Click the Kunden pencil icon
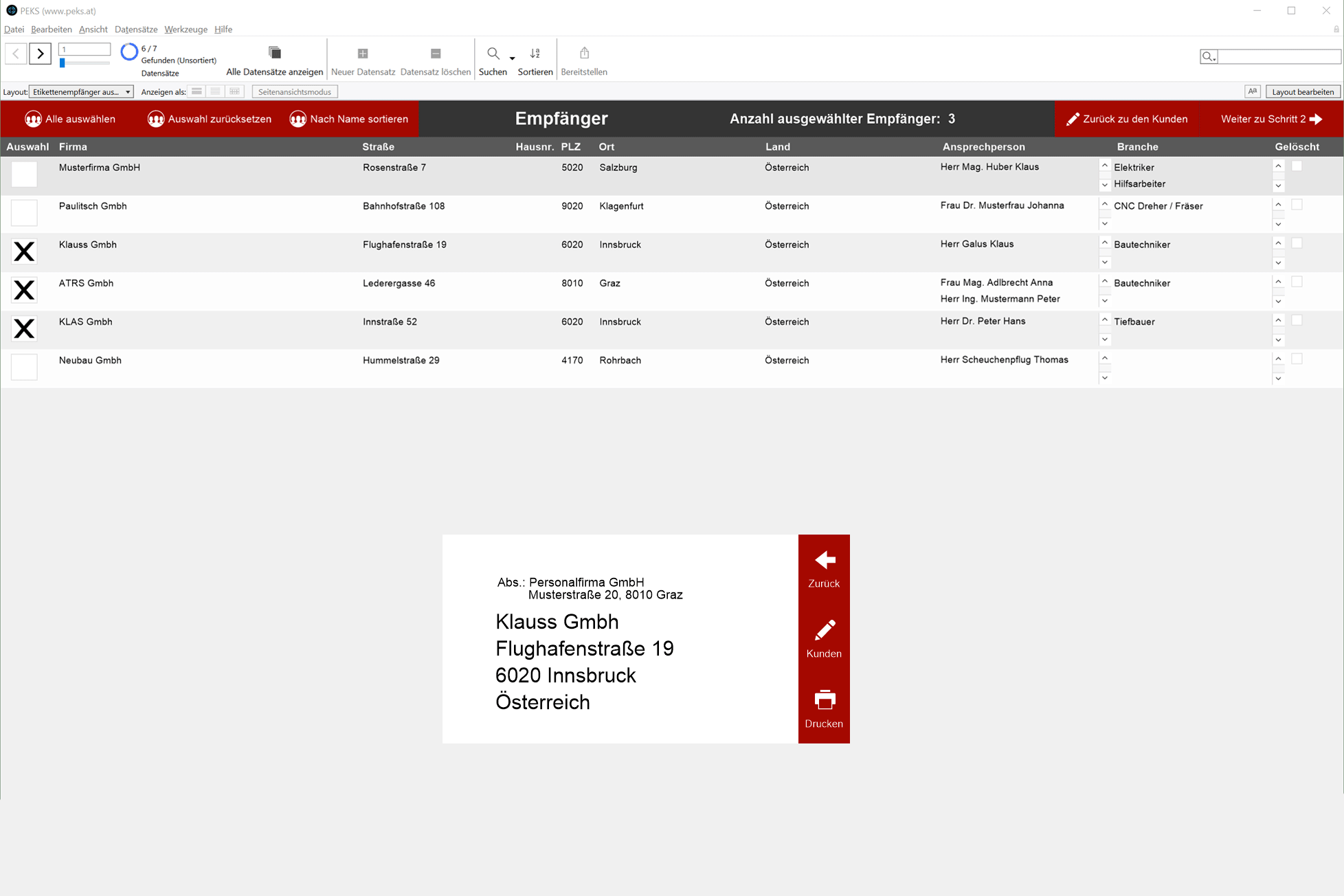 click(x=824, y=630)
